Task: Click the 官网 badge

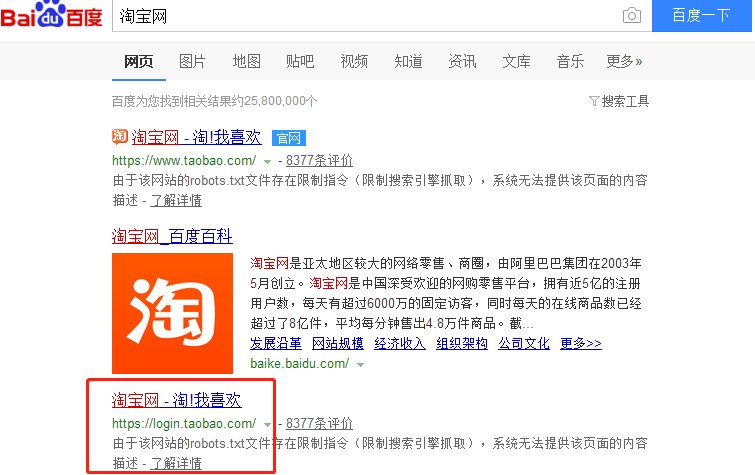Action: 288,138
